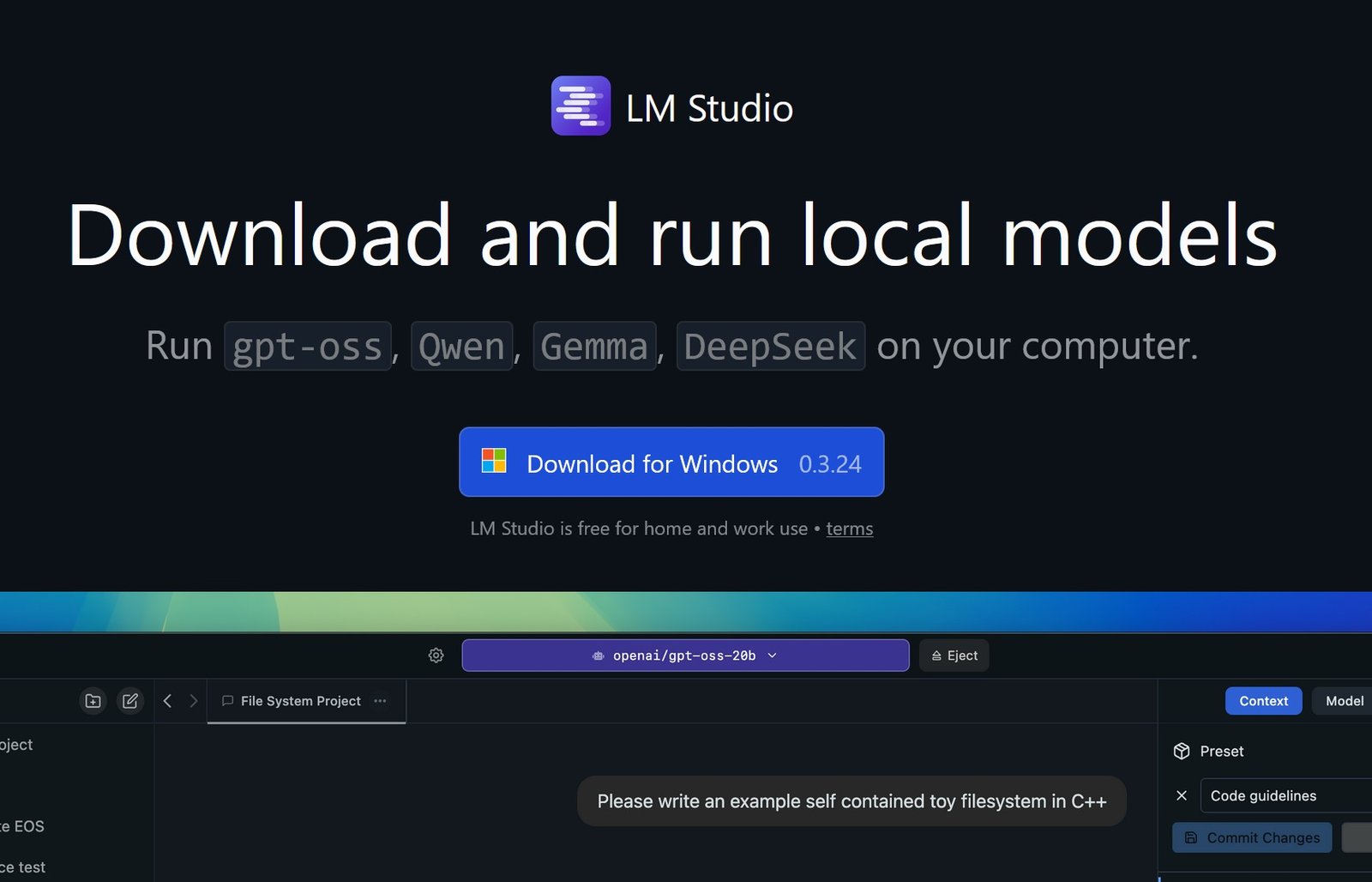The width and height of the screenshot is (1372, 882).
Task: Open the openai/gpt-oss-20b model dropdown
Action: [x=685, y=655]
